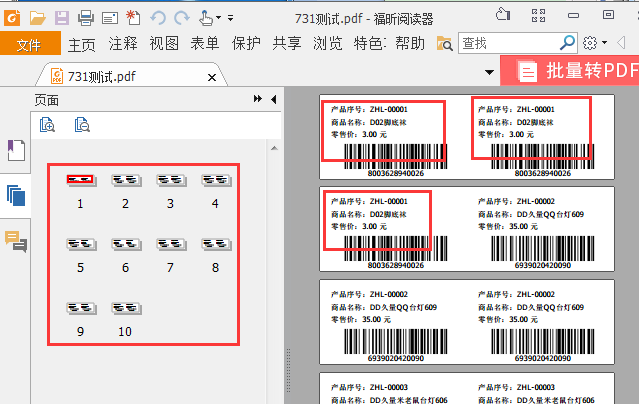Close the 731测试.pdf document tab
639x404 pixels.
(211, 78)
